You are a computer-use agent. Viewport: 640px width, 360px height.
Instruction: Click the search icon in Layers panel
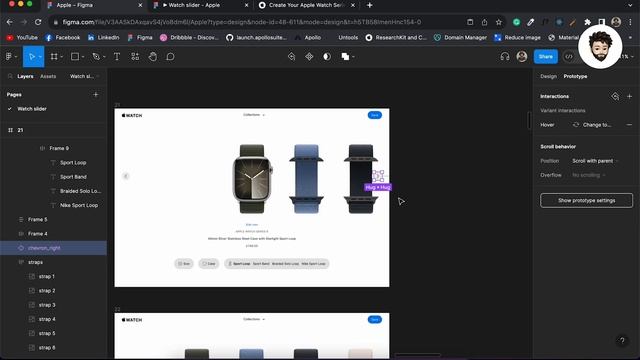pyautogui.click(x=10, y=76)
